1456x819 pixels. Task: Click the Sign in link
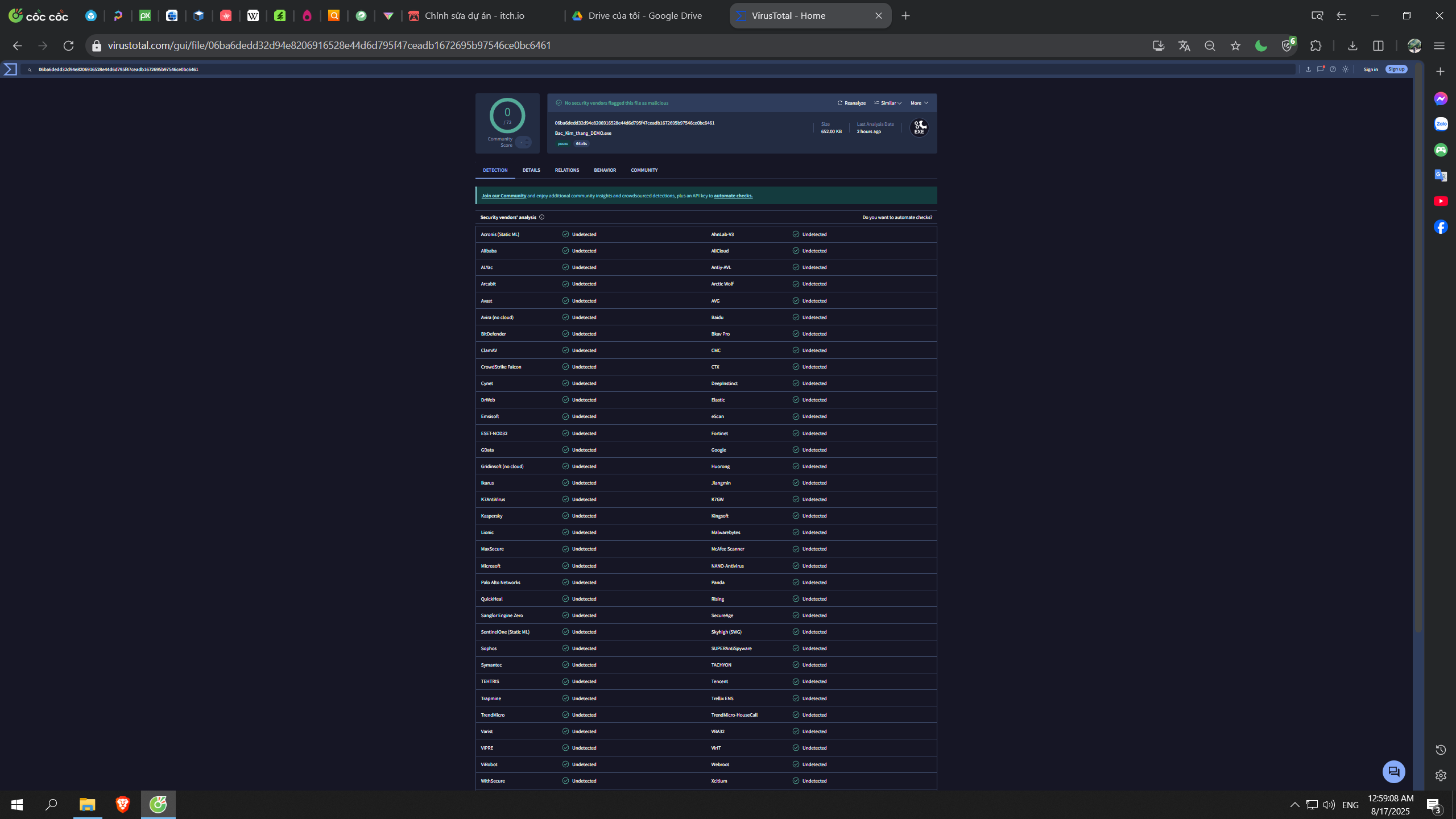click(x=1371, y=69)
